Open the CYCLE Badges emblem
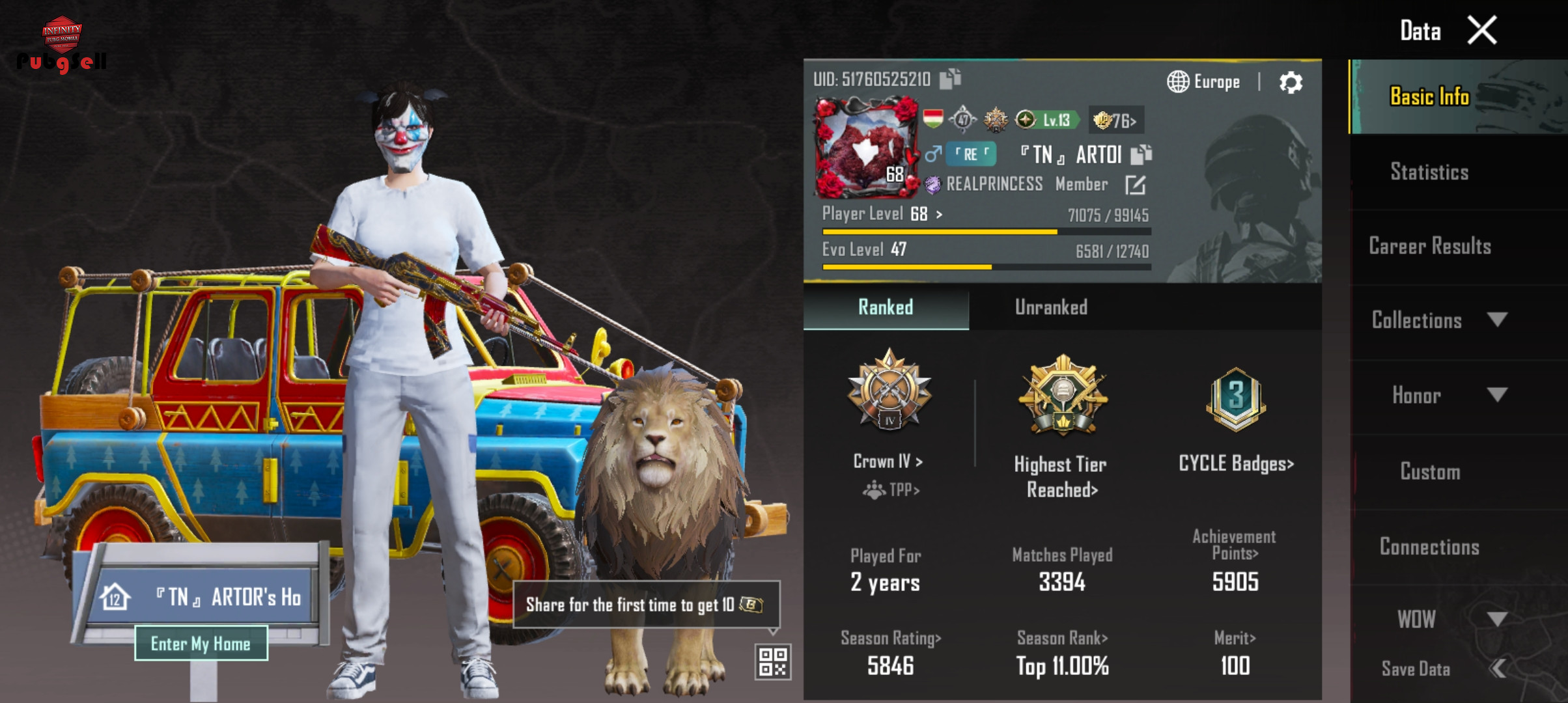This screenshot has height=703, width=1568. [x=1235, y=398]
